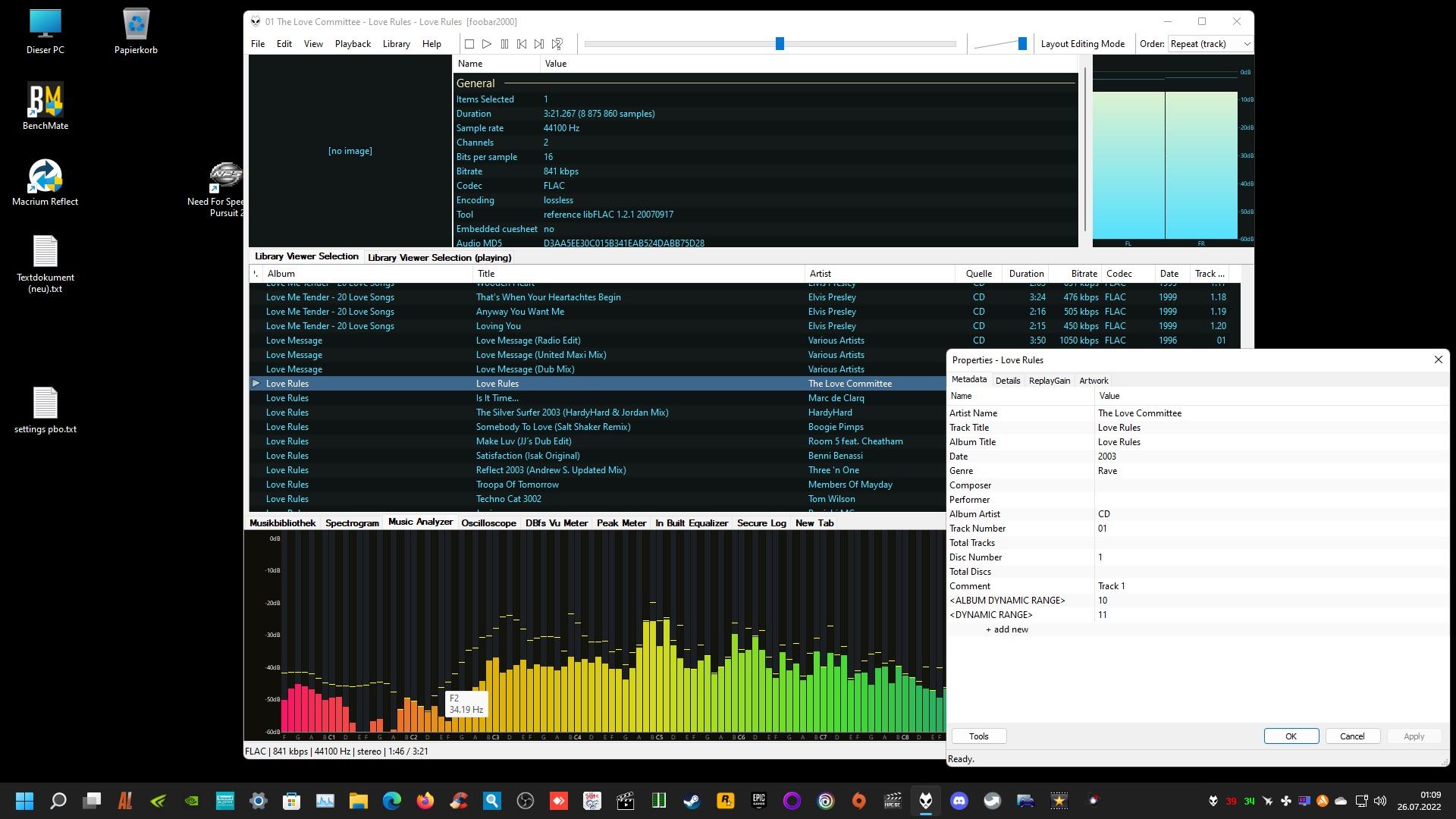The height and width of the screenshot is (819, 1456).
Task: Pause the current track
Action: click(504, 44)
